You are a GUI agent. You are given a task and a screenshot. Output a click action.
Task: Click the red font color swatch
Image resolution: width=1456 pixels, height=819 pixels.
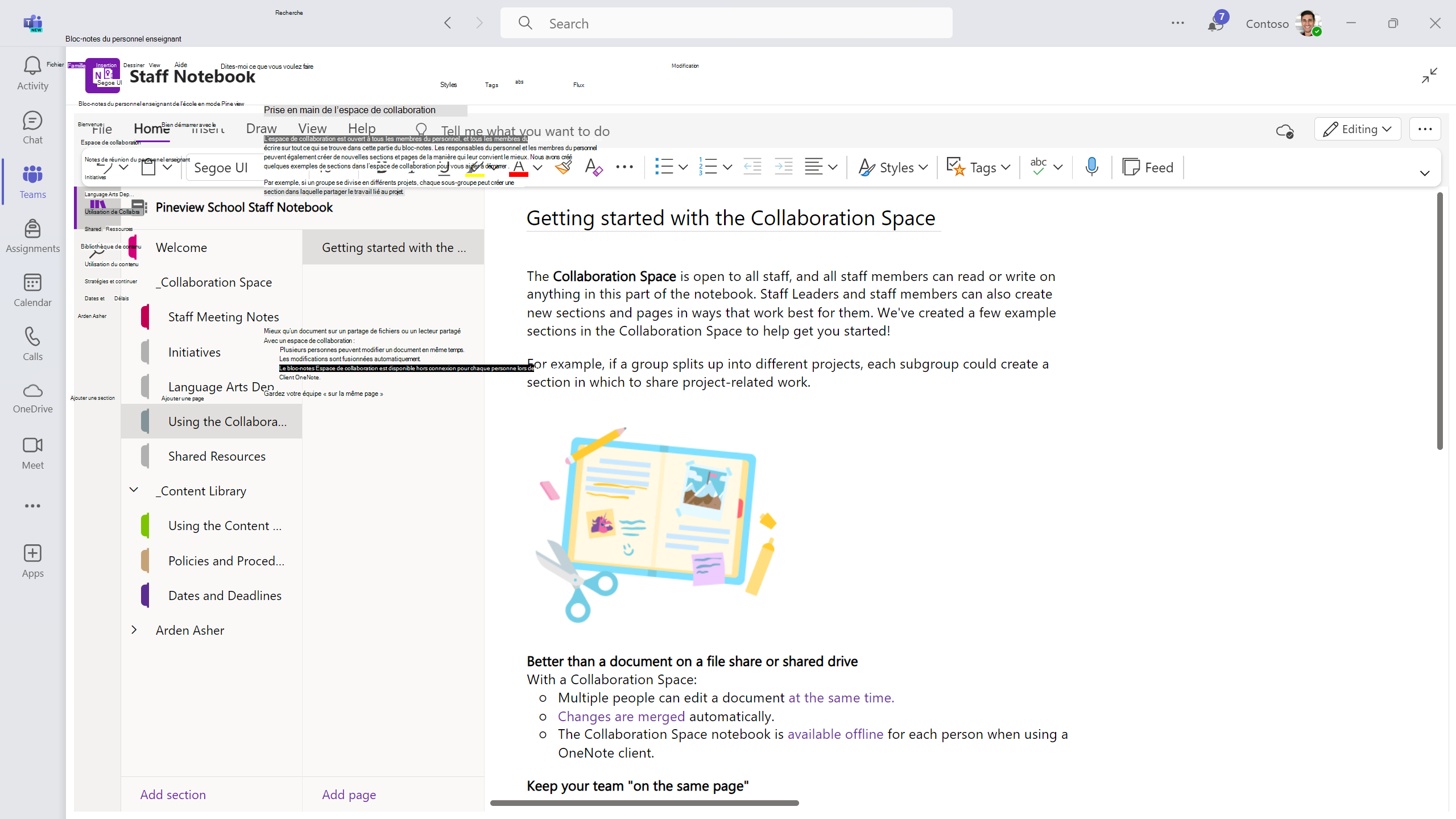point(519,168)
